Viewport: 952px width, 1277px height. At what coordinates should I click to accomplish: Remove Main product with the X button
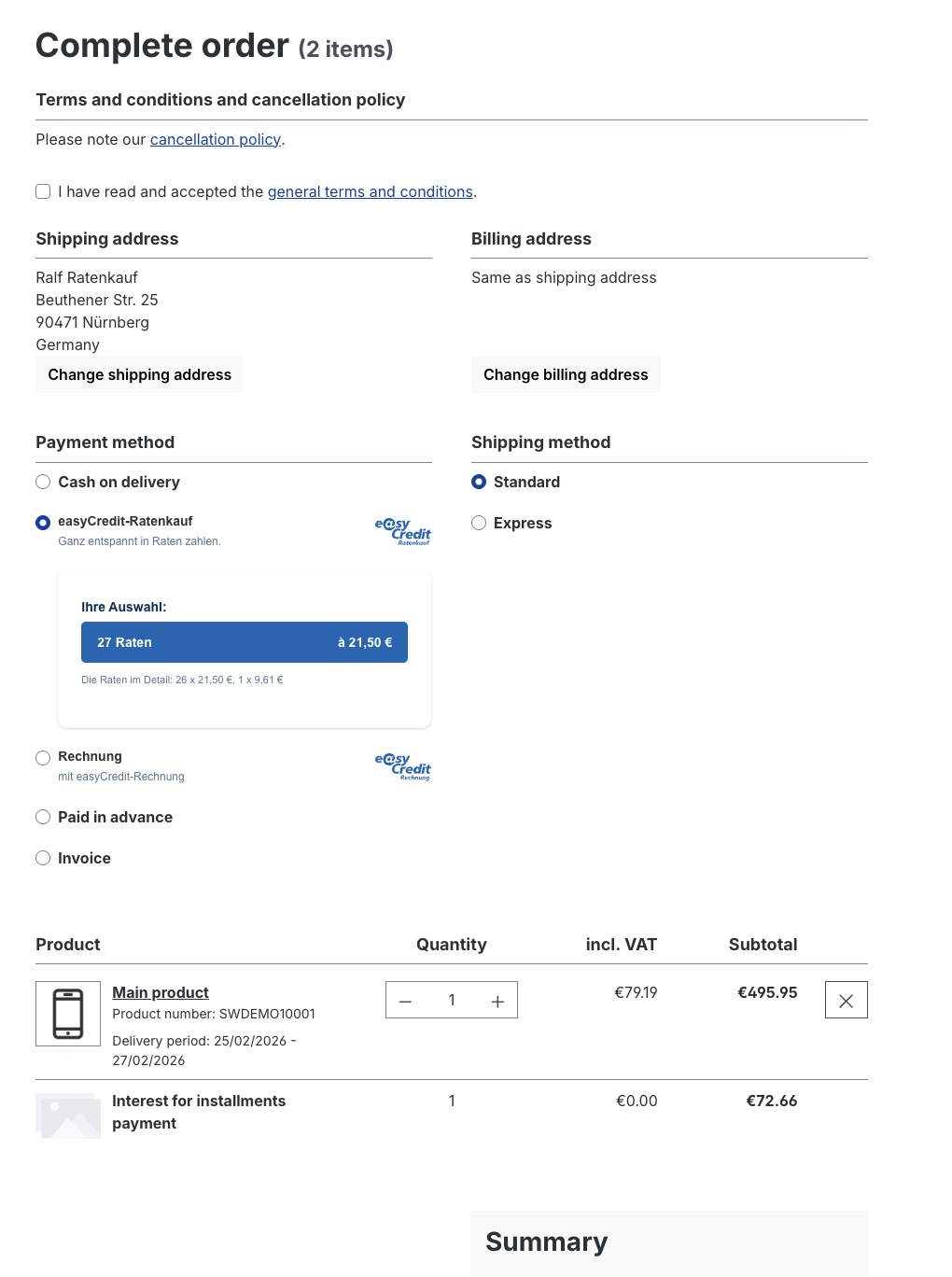coord(846,1000)
